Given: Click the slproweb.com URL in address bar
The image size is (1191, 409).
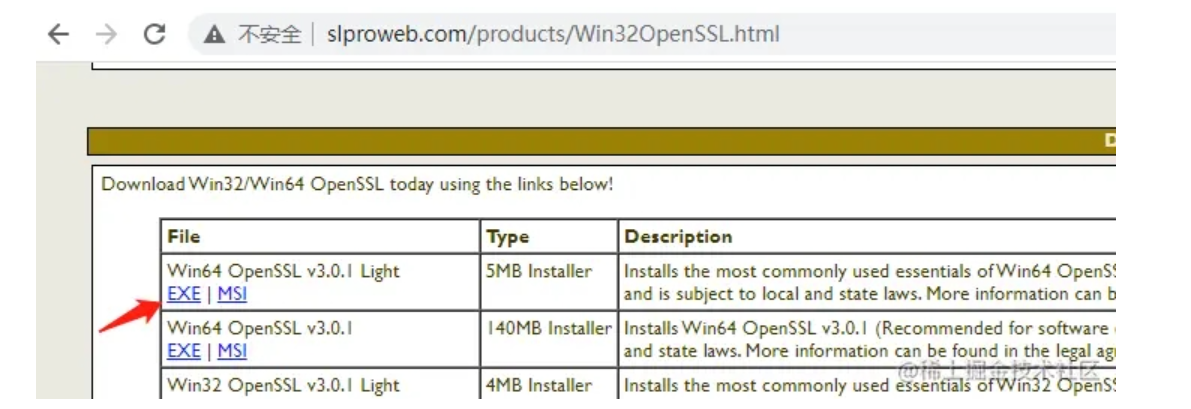Looking at the screenshot, I should [553, 34].
